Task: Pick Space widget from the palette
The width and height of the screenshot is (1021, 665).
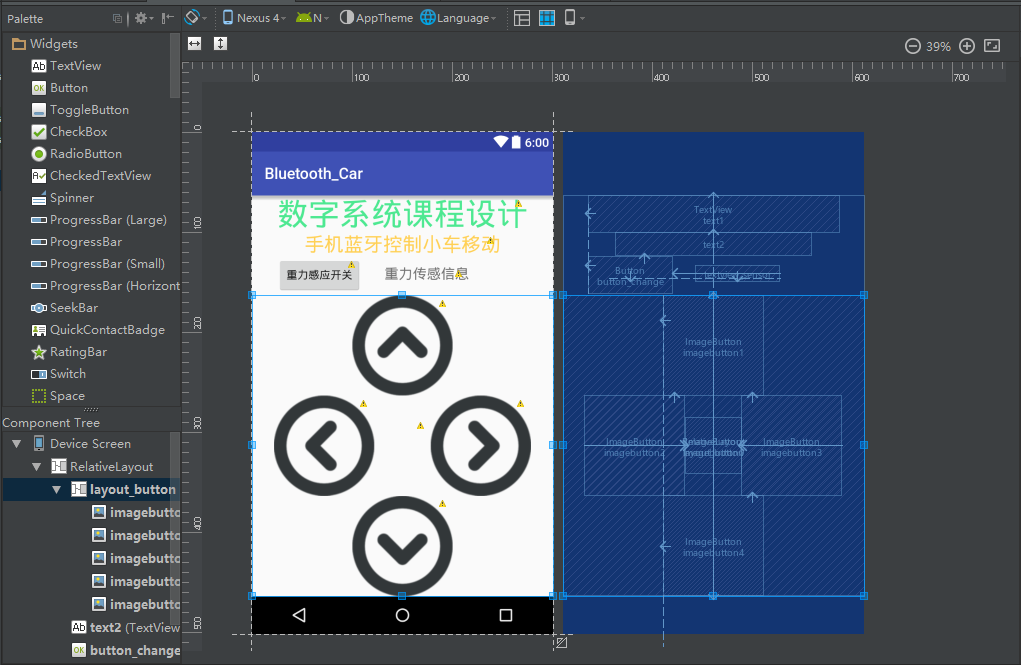Action: click(x=58, y=396)
